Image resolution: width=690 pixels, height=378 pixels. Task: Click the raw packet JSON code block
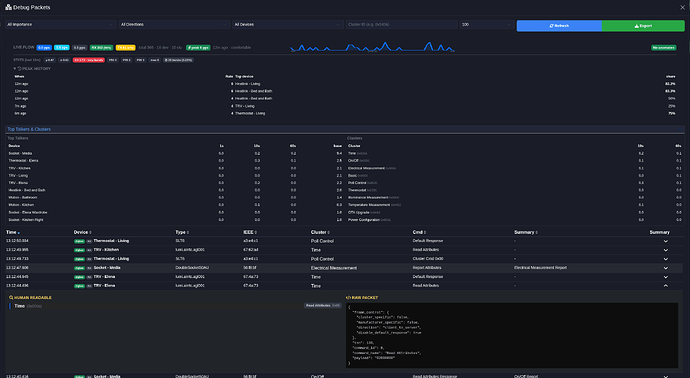pyautogui.click(x=512, y=335)
